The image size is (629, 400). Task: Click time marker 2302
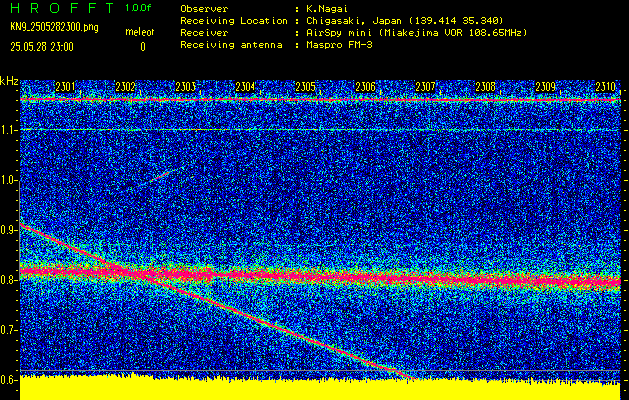point(125,86)
